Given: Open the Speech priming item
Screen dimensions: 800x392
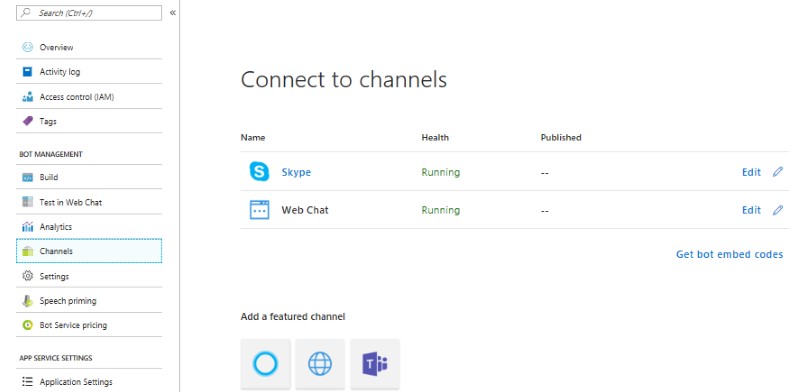Looking at the screenshot, I should point(89,301).
